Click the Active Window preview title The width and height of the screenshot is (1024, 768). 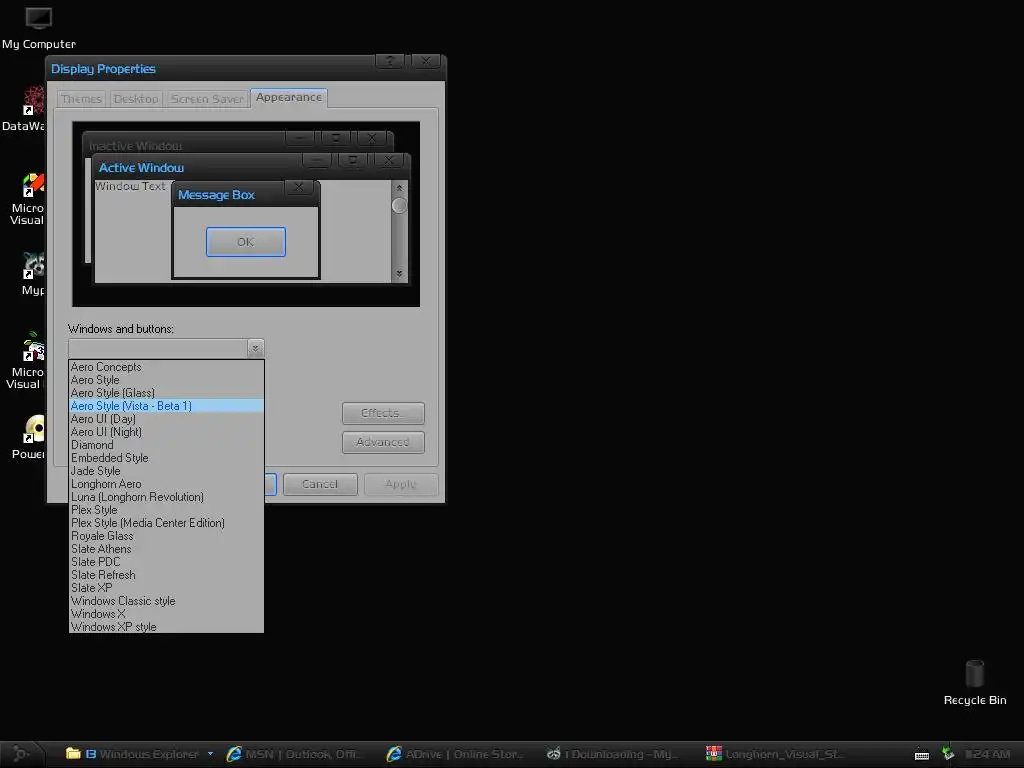pos(141,168)
